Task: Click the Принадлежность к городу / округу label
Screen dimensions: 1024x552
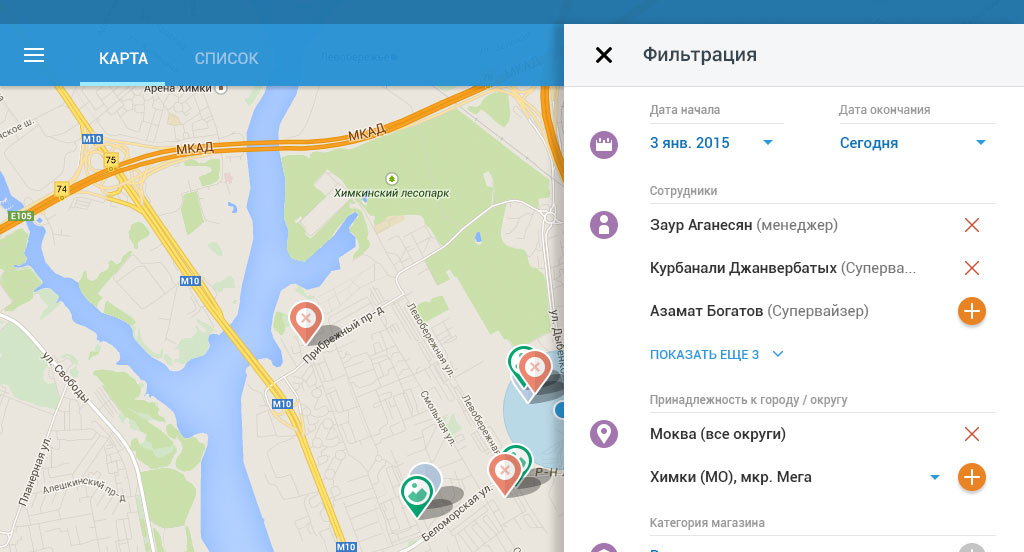Action: [x=748, y=400]
